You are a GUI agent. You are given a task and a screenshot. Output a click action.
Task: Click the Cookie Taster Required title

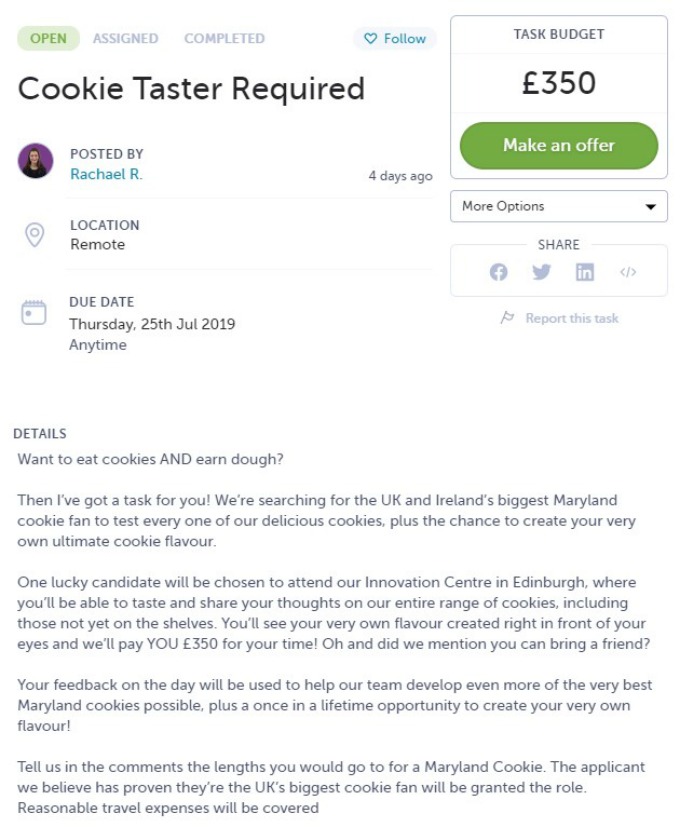point(191,89)
